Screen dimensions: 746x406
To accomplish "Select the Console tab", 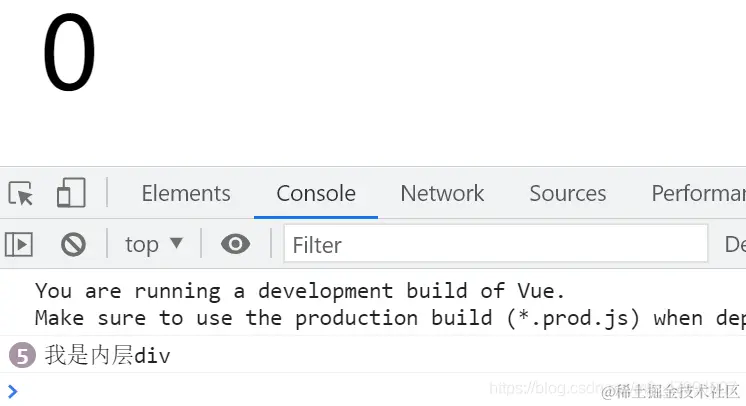I will pos(316,193).
